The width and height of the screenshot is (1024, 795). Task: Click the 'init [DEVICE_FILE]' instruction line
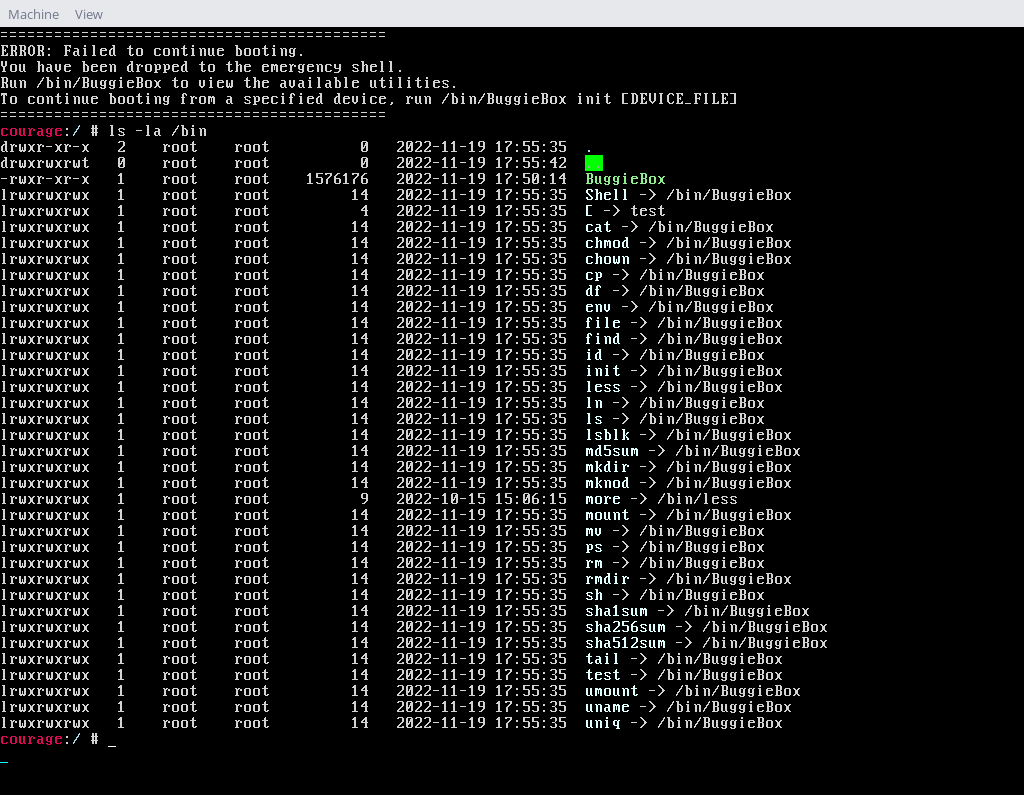tap(368, 99)
